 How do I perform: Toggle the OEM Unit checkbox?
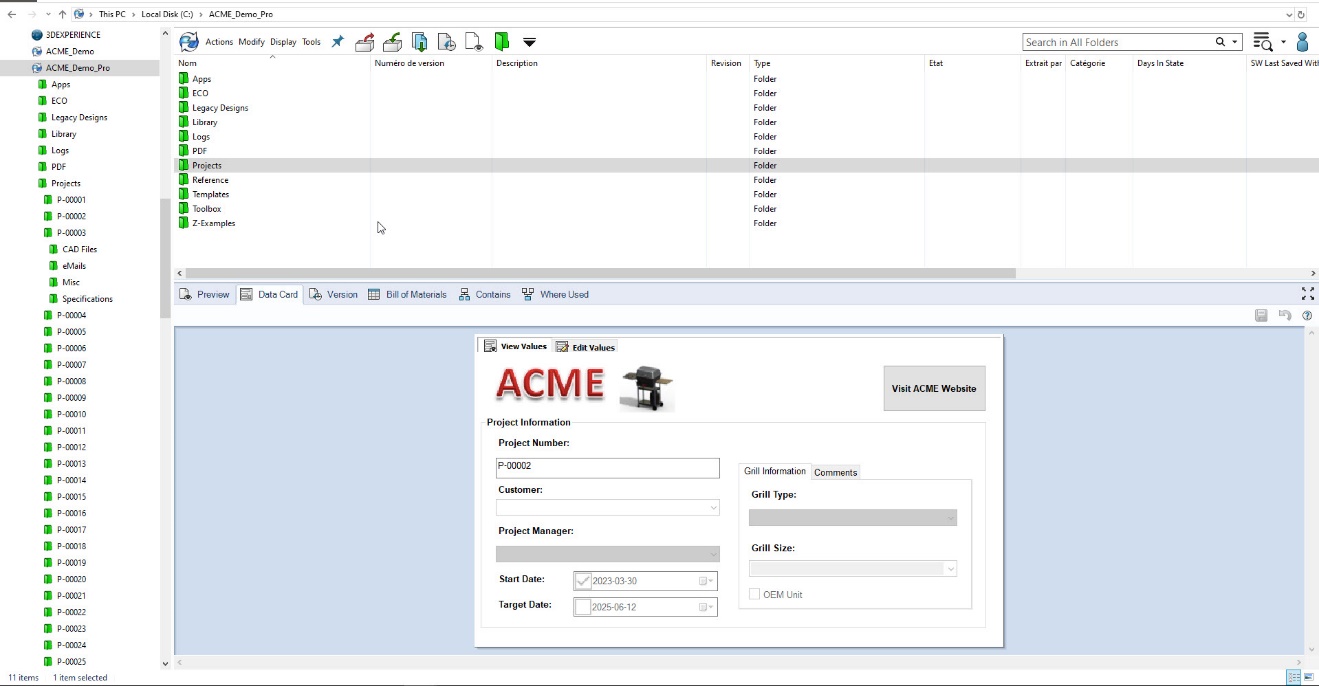755,595
